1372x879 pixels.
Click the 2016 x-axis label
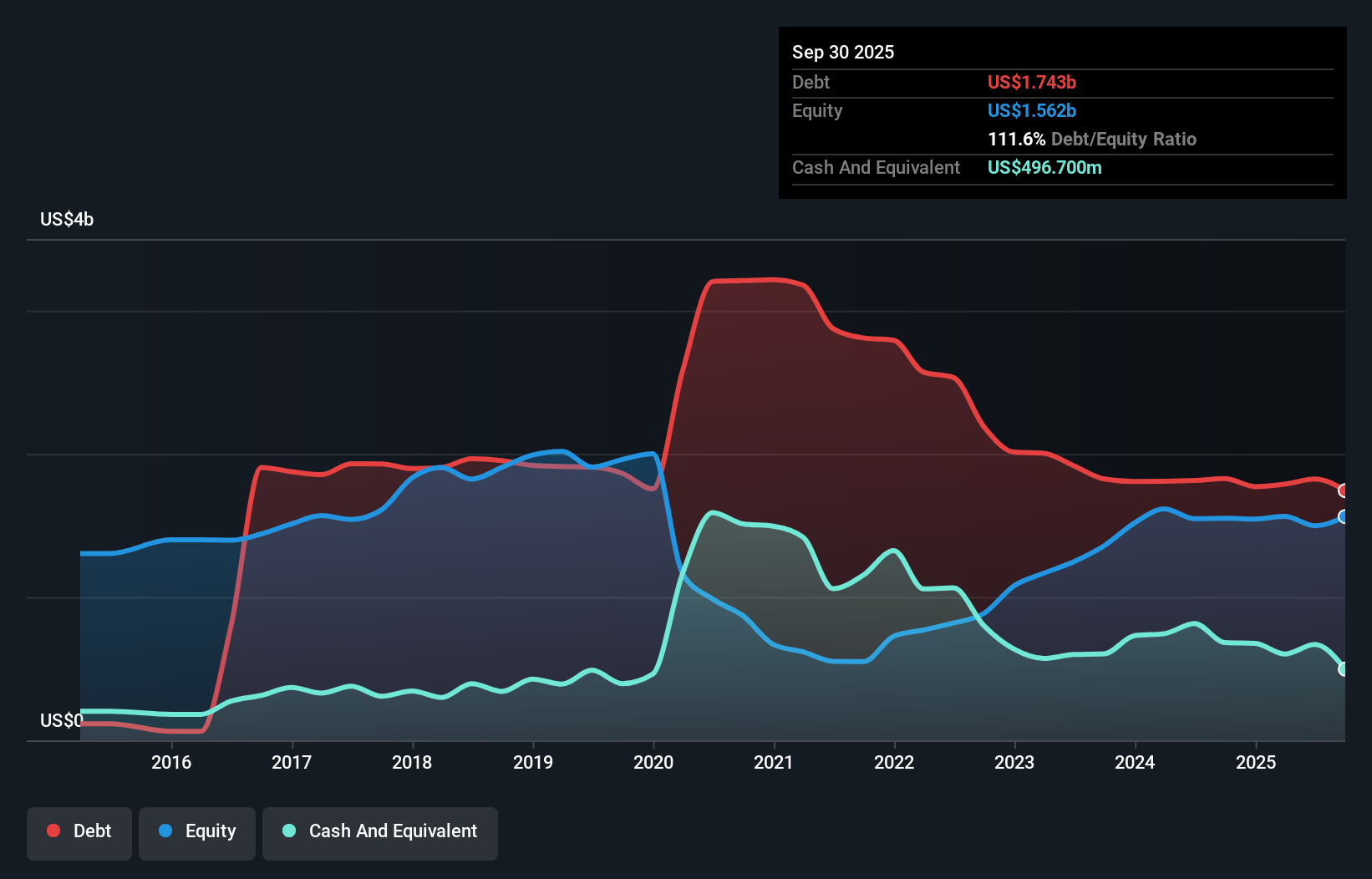171,763
